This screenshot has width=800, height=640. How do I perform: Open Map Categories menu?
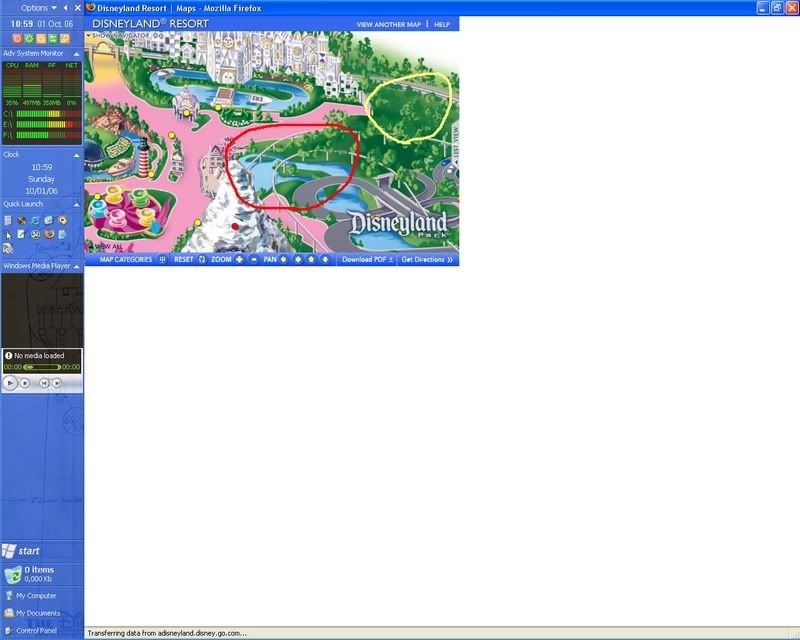coord(126,259)
